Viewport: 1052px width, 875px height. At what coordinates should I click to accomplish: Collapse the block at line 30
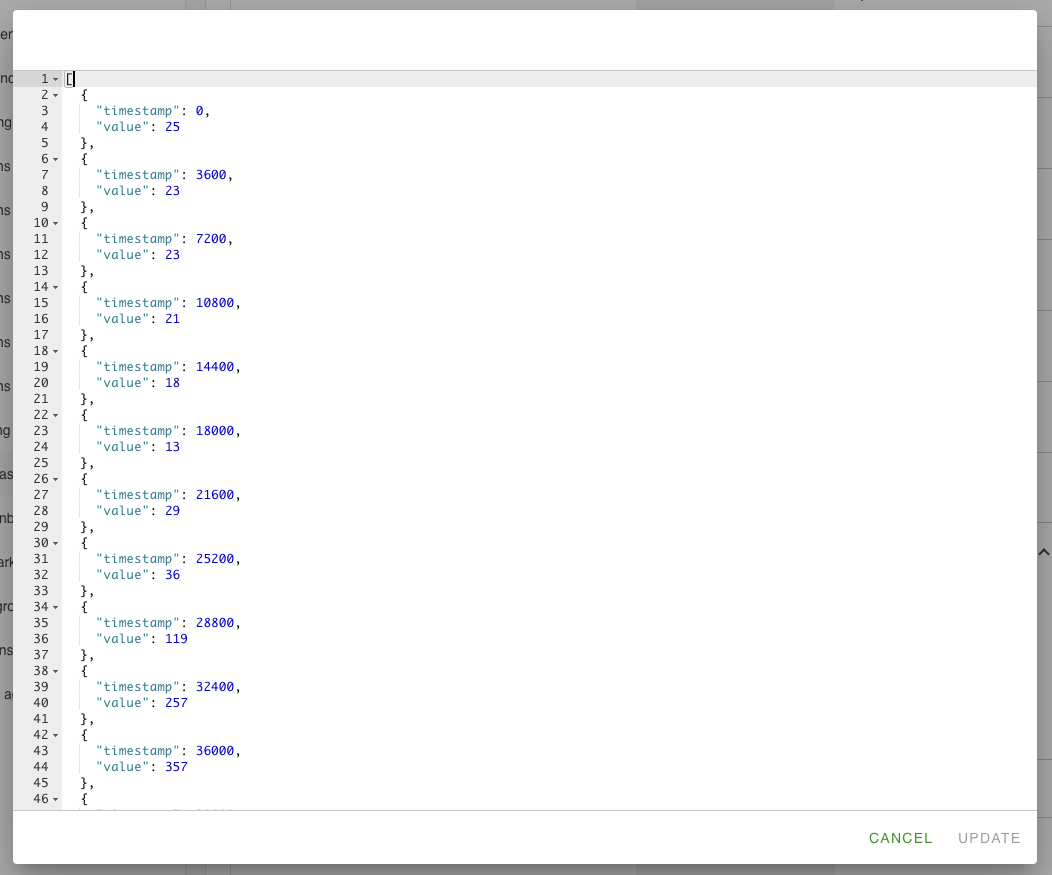pyautogui.click(x=56, y=543)
